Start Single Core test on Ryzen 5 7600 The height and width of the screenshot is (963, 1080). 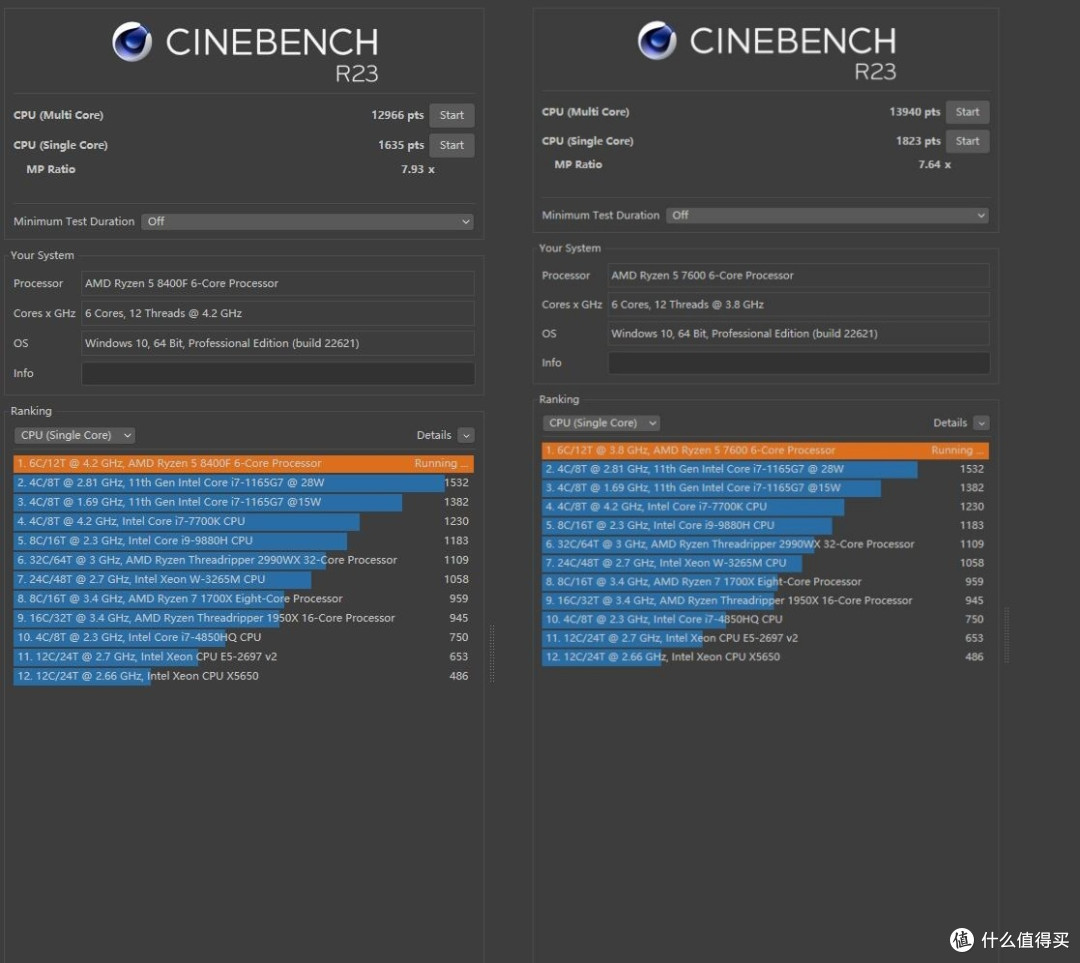coord(967,141)
